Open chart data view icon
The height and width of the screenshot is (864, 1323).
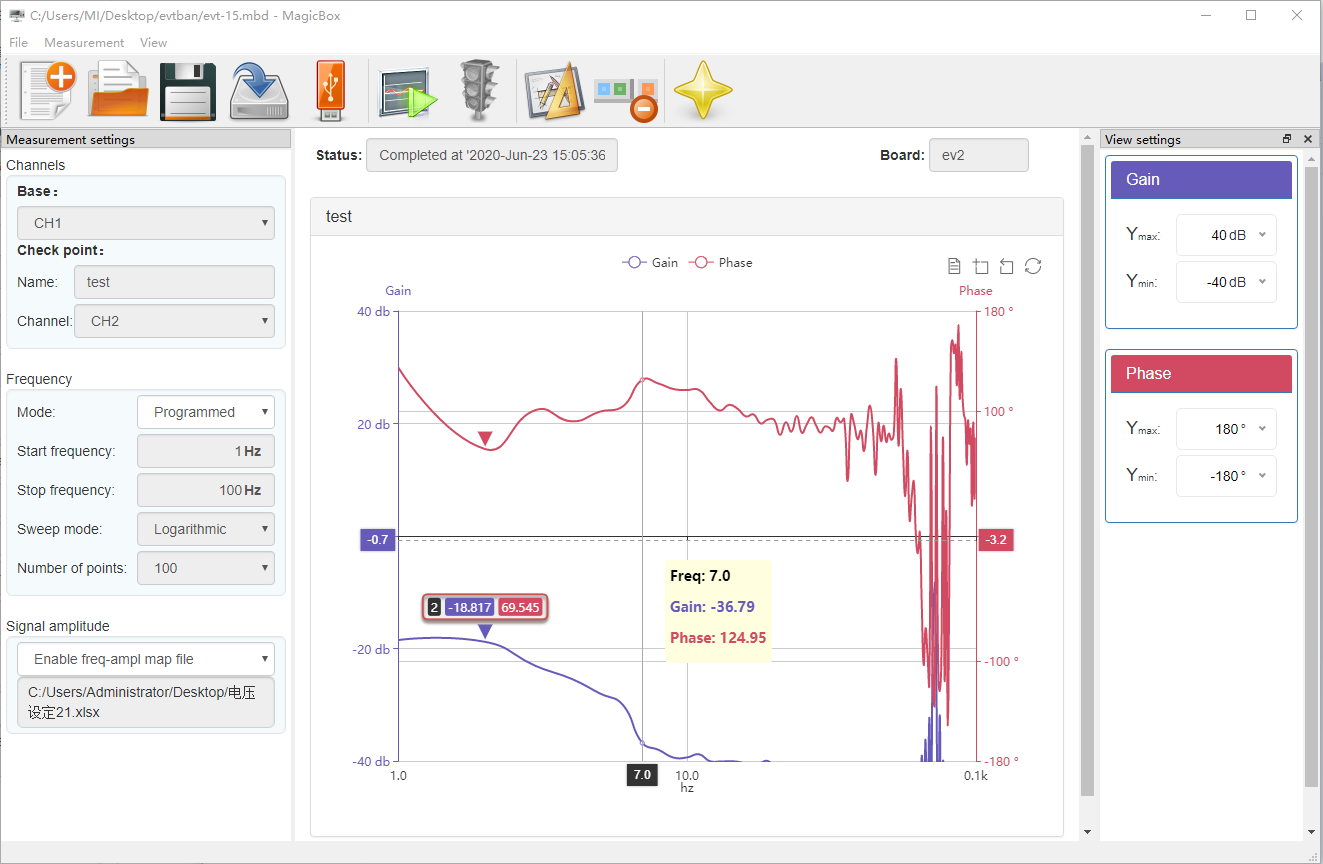[x=954, y=266]
